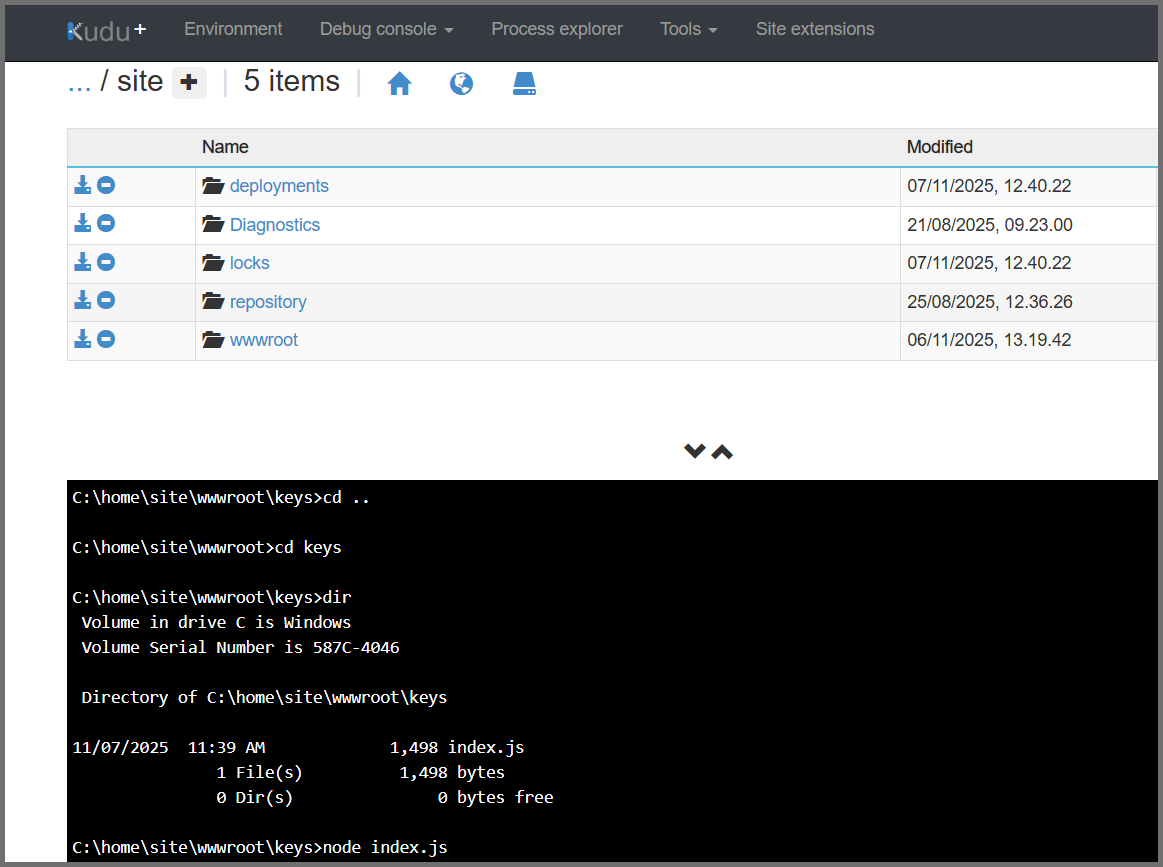Expand console with the up chevron
The width and height of the screenshot is (1163, 867).
tap(722, 451)
